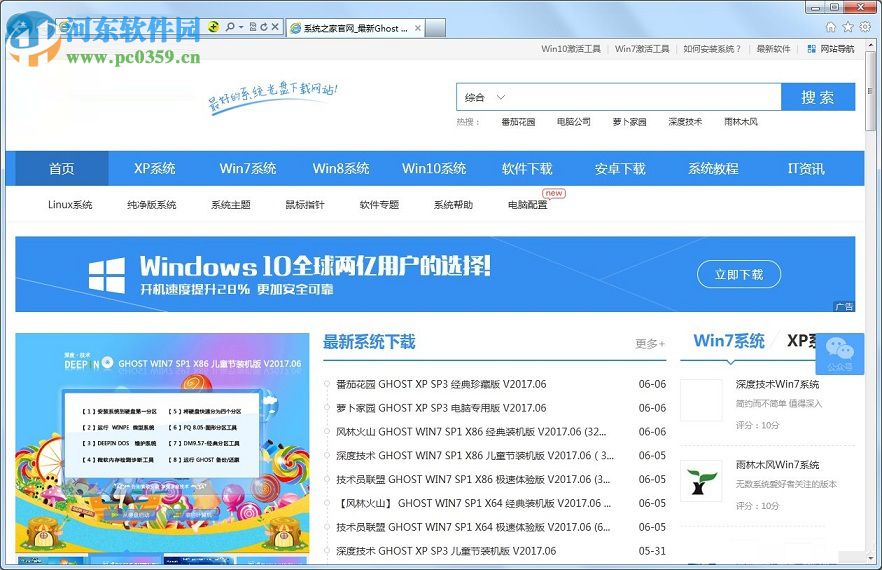Open the 系统教程 navigation item
Viewport: 882px width, 570px height.
(713, 168)
